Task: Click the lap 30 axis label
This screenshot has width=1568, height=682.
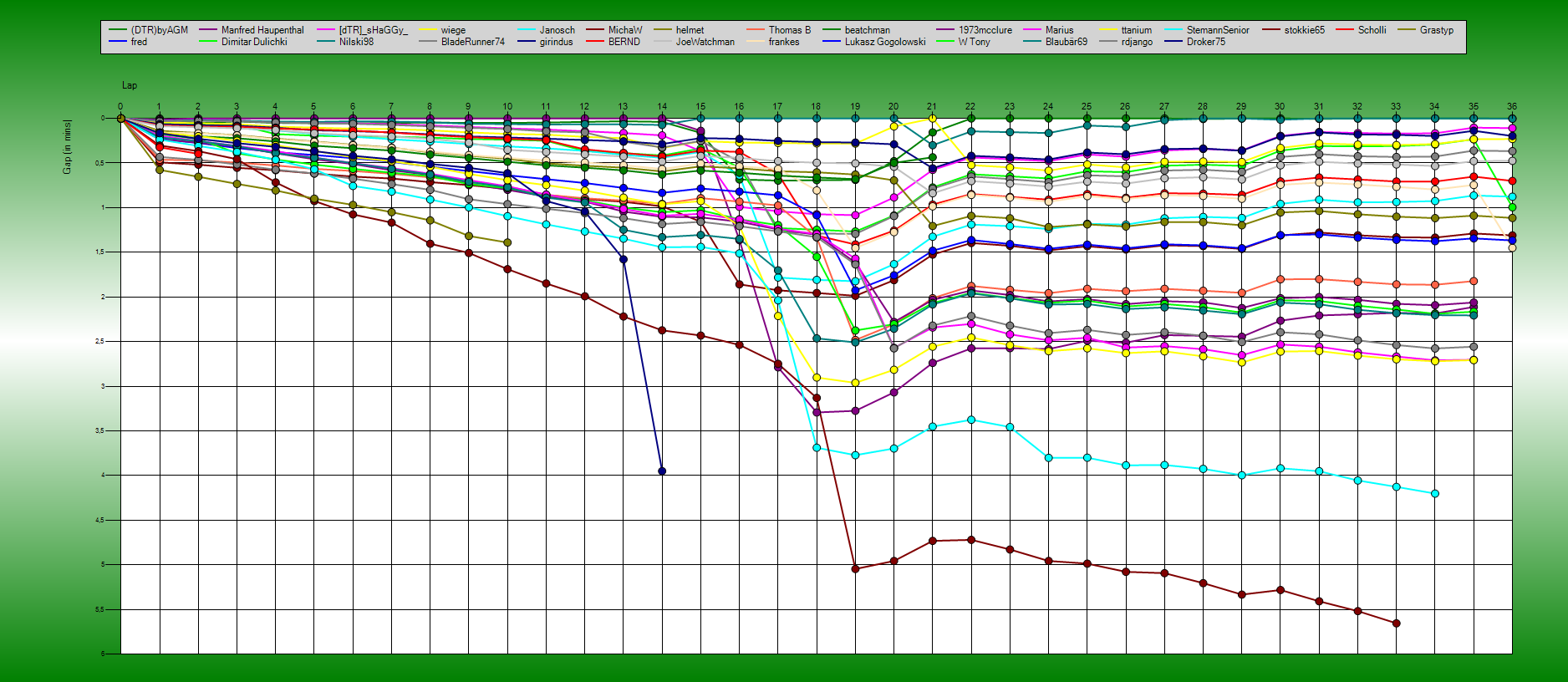Action: pos(1280,107)
